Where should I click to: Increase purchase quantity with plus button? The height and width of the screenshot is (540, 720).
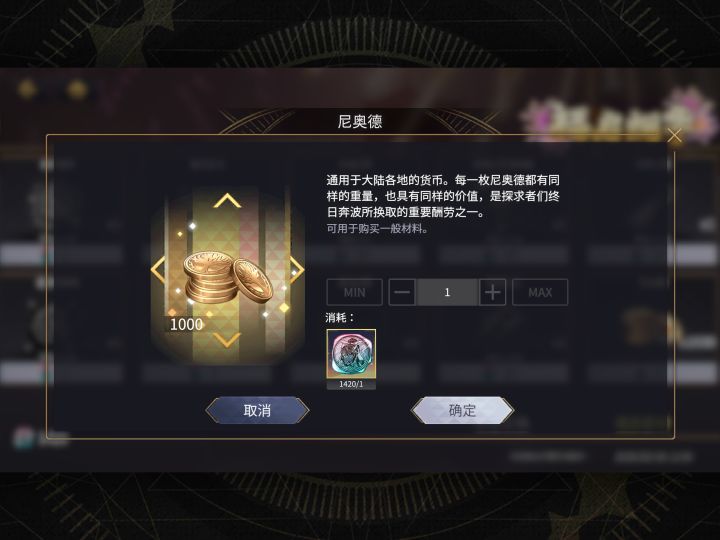coord(492,292)
